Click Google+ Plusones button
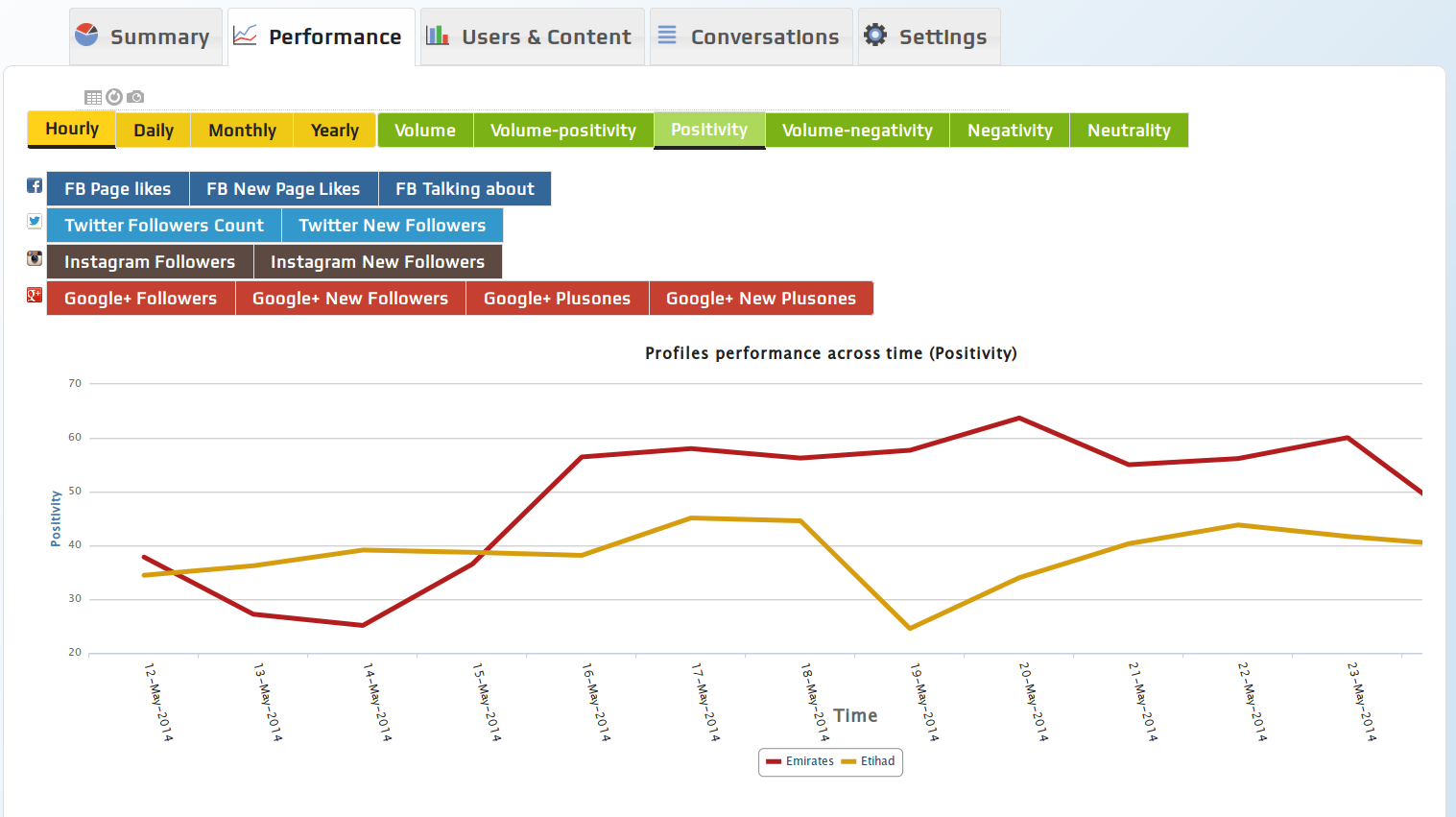The height and width of the screenshot is (817, 1456). (558, 299)
